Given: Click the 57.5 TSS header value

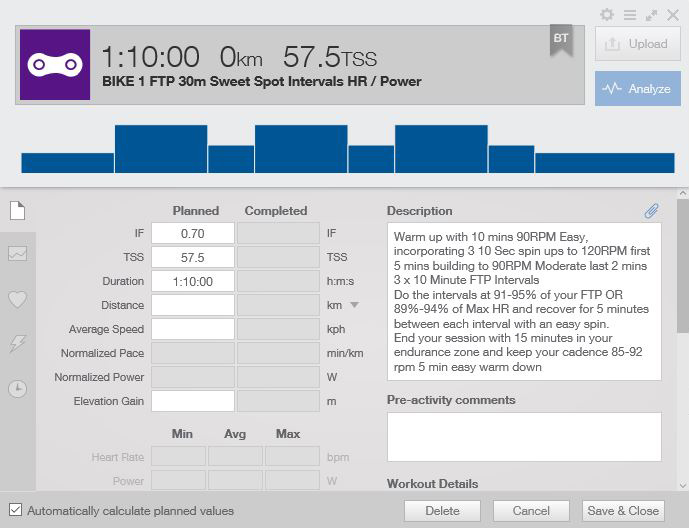Looking at the screenshot, I should tap(330, 57).
